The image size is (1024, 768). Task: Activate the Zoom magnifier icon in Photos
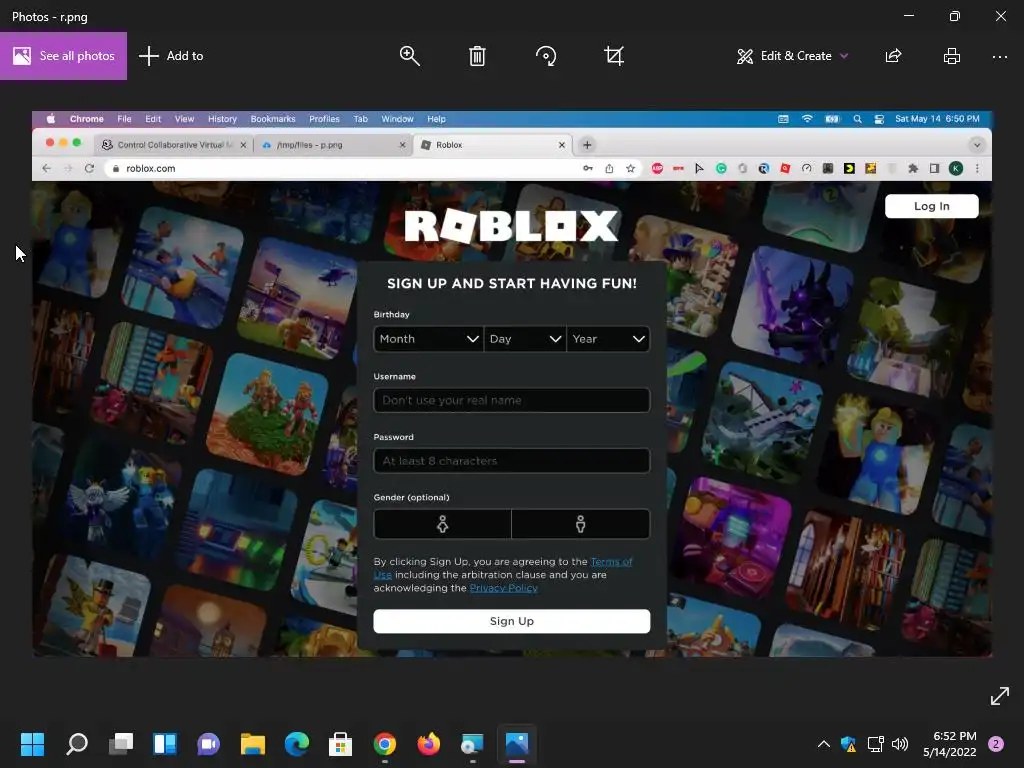pos(409,56)
